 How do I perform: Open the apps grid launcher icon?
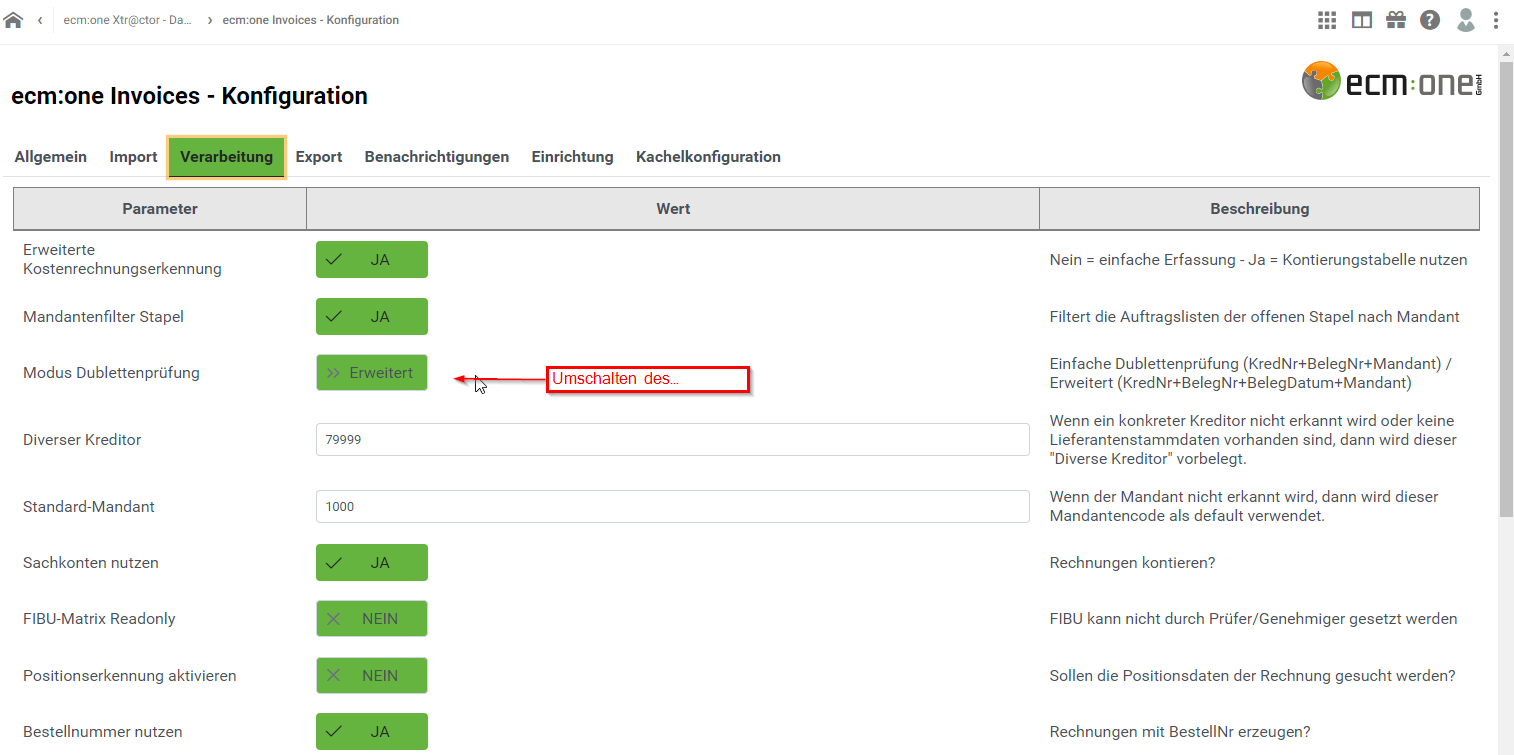(1327, 20)
